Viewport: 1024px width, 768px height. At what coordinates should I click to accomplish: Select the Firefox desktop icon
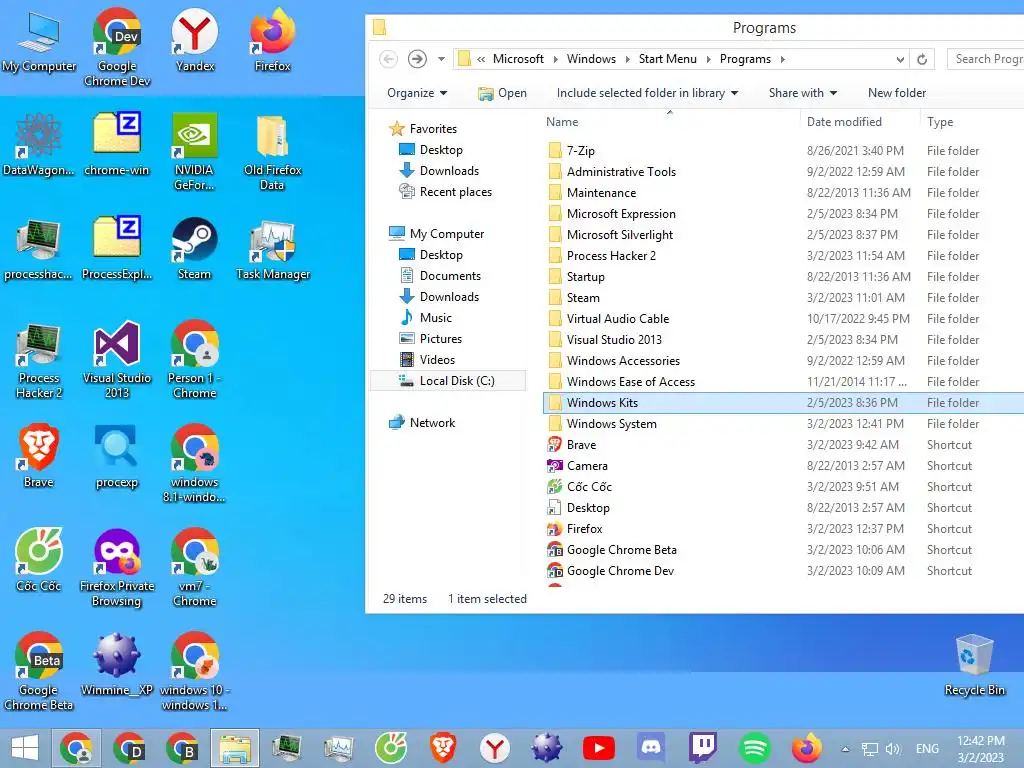click(272, 40)
